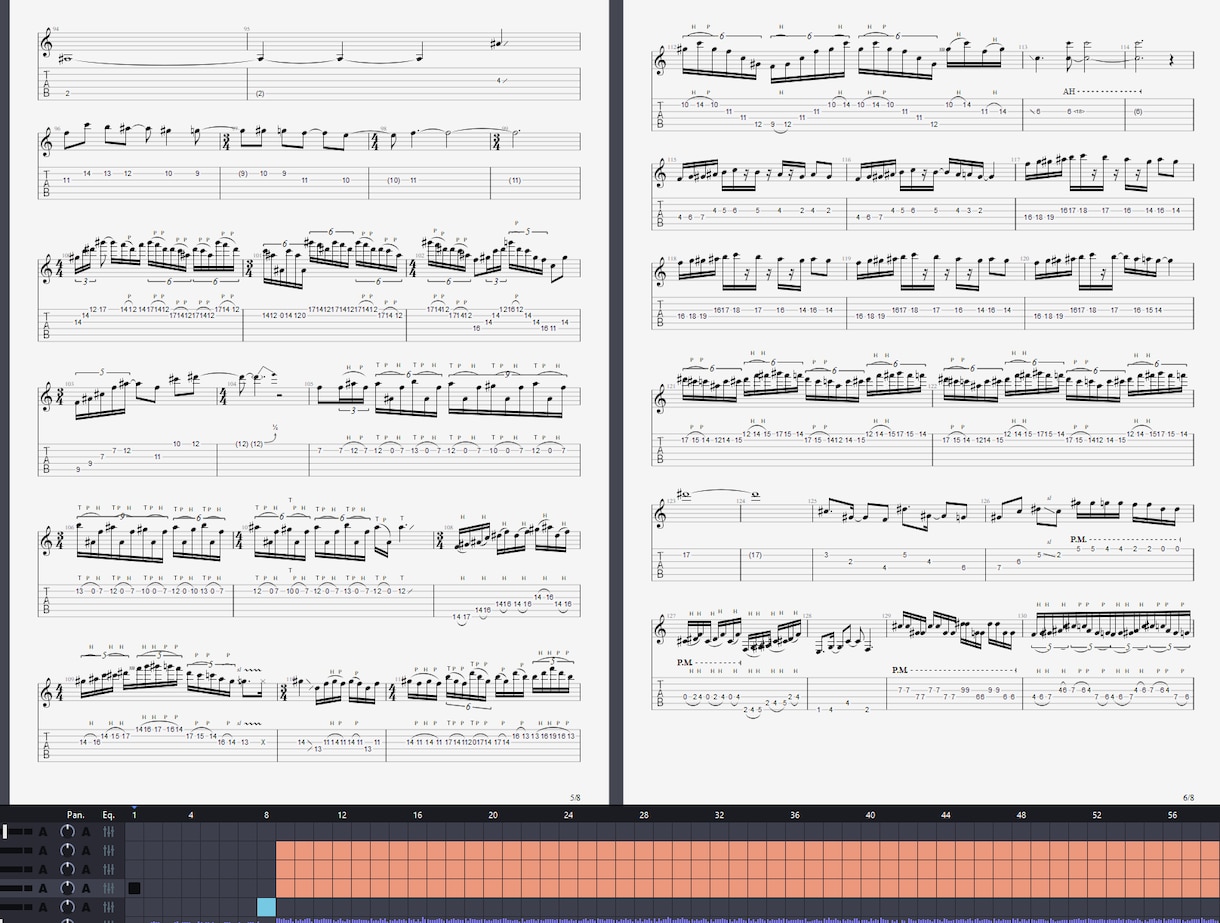Click the first track's volume slider handle

pos(5,832)
